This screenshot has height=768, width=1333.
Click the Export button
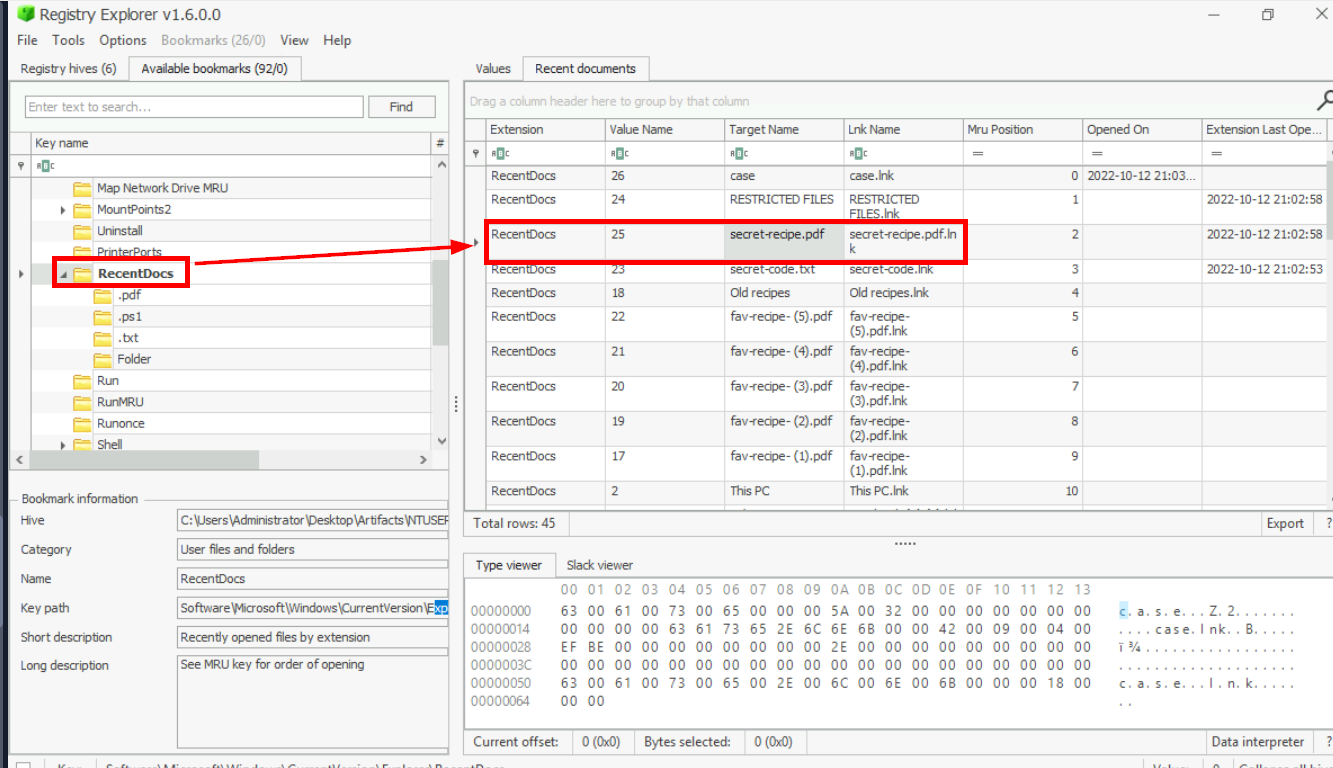point(1285,523)
